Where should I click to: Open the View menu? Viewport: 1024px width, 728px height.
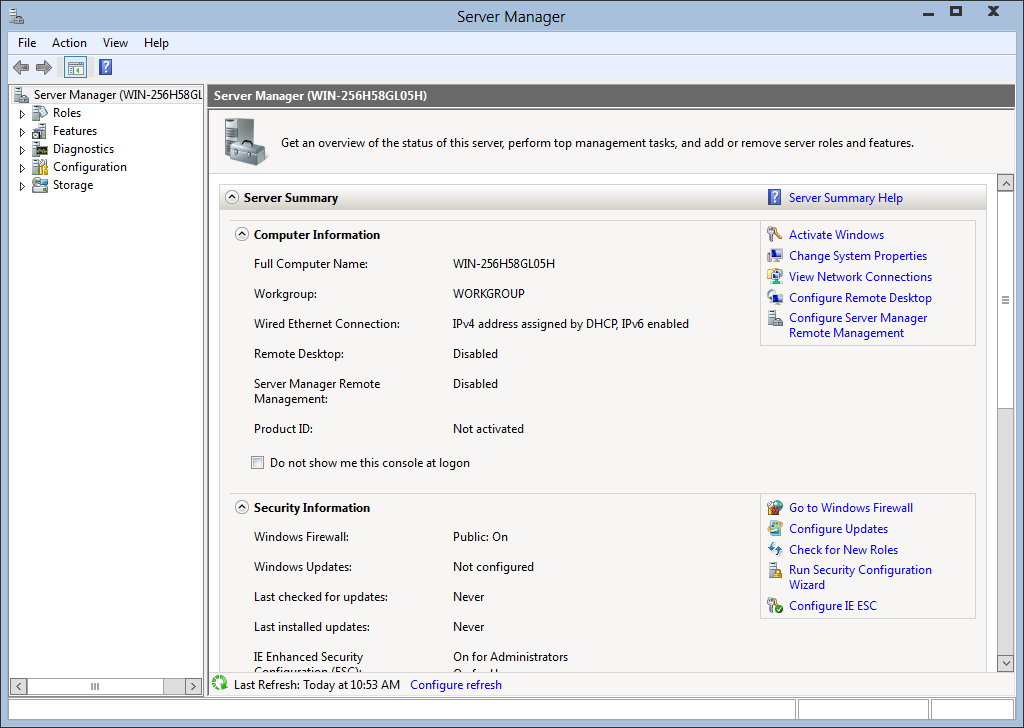click(x=115, y=43)
